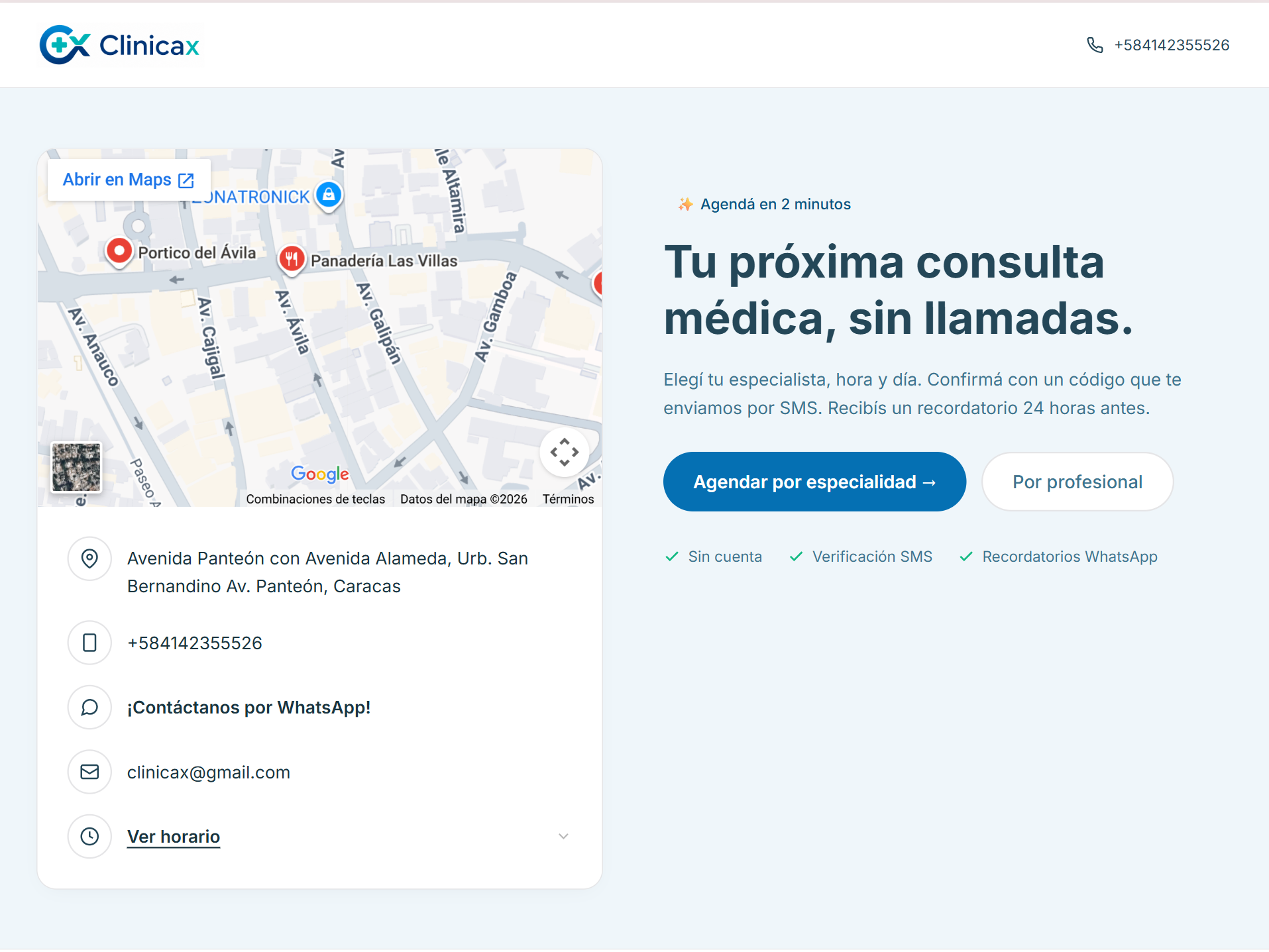
Task: Click Por profesional button
Action: [1077, 482]
